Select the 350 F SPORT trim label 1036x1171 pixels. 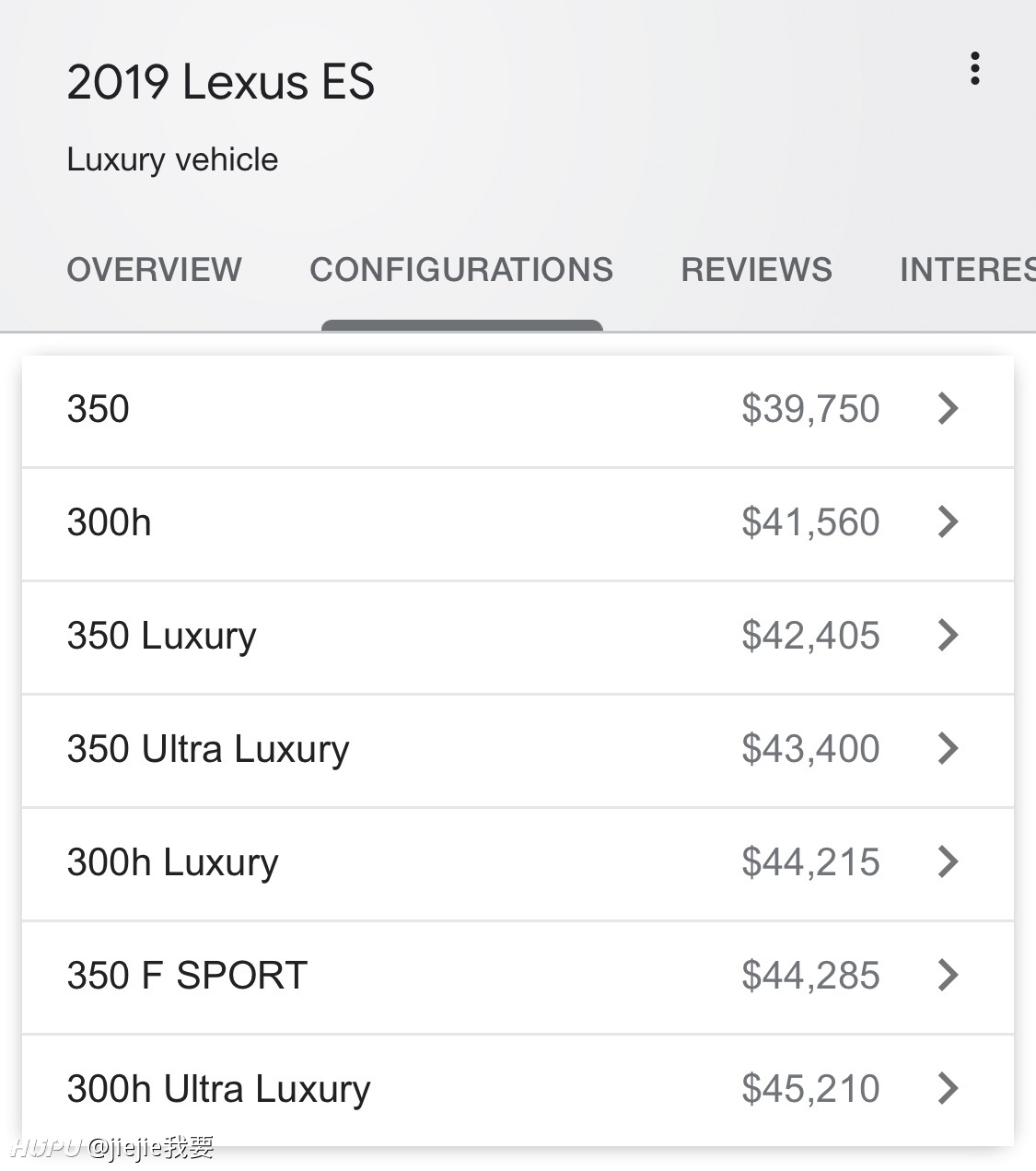[x=187, y=976]
